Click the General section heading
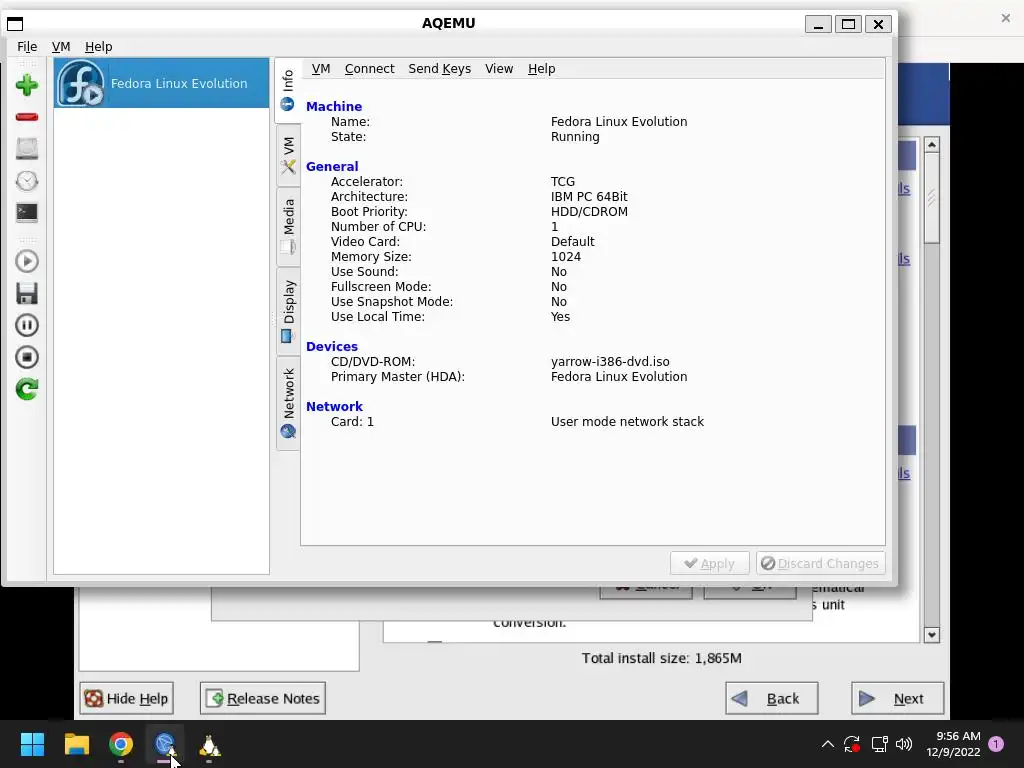1024x768 pixels. (332, 167)
